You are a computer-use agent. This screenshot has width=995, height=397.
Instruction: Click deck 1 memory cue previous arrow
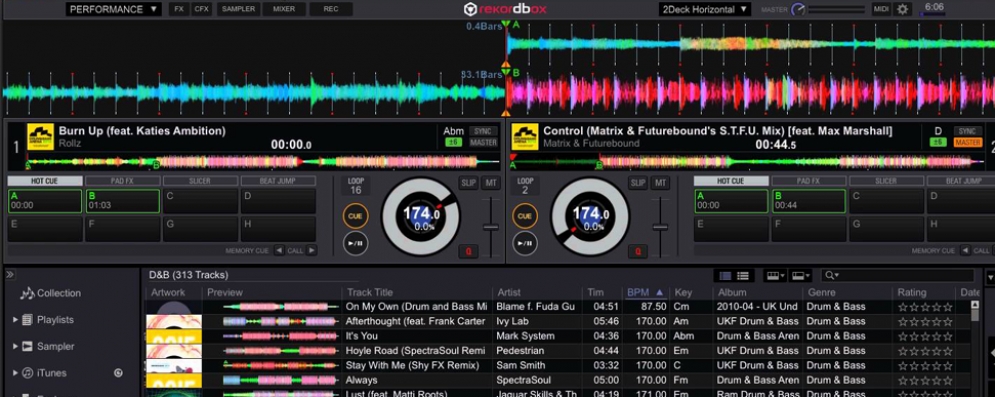click(x=279, y=251)
